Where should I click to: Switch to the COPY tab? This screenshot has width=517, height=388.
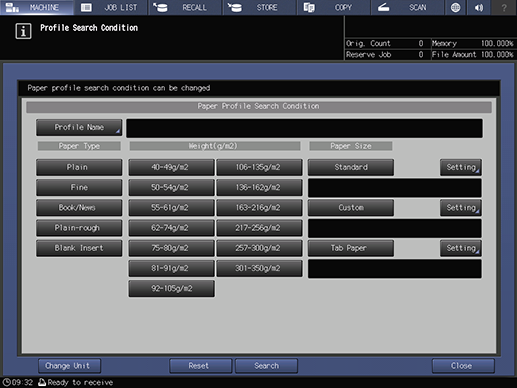334,7
